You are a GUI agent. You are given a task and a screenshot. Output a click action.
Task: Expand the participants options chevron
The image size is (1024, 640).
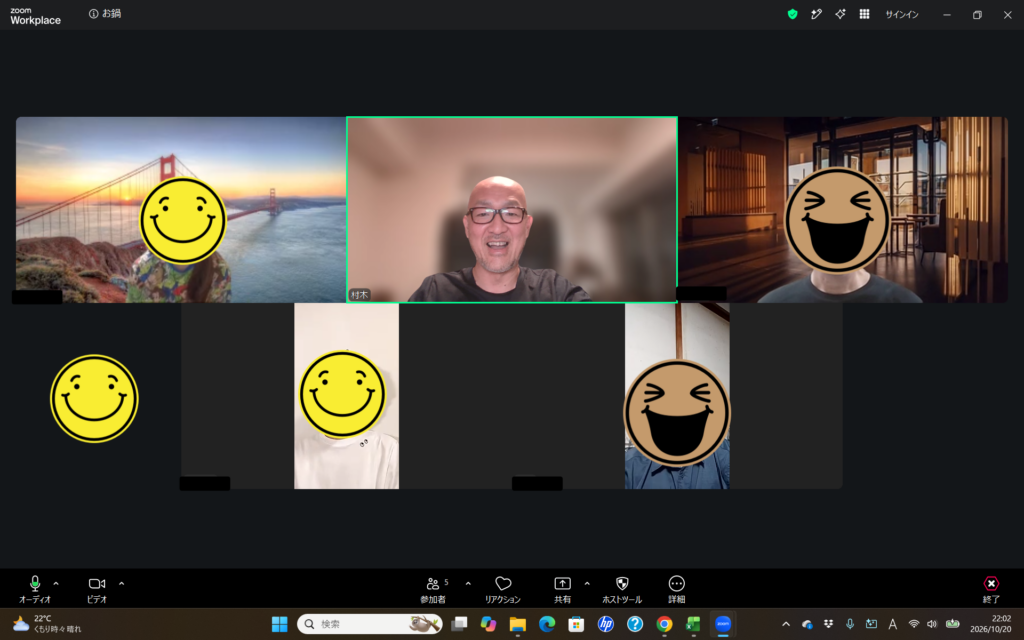pyautogui.click(x=468, y=584)
